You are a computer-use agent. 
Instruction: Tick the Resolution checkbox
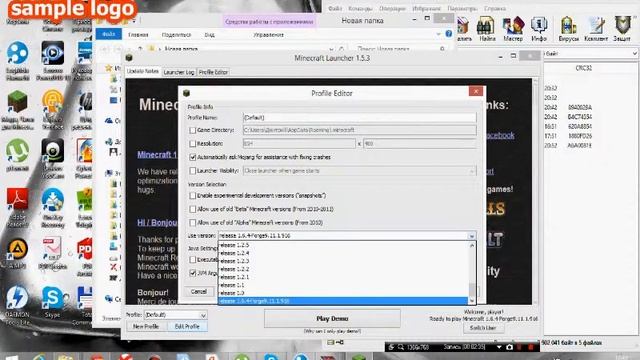(x=193, y=144)
